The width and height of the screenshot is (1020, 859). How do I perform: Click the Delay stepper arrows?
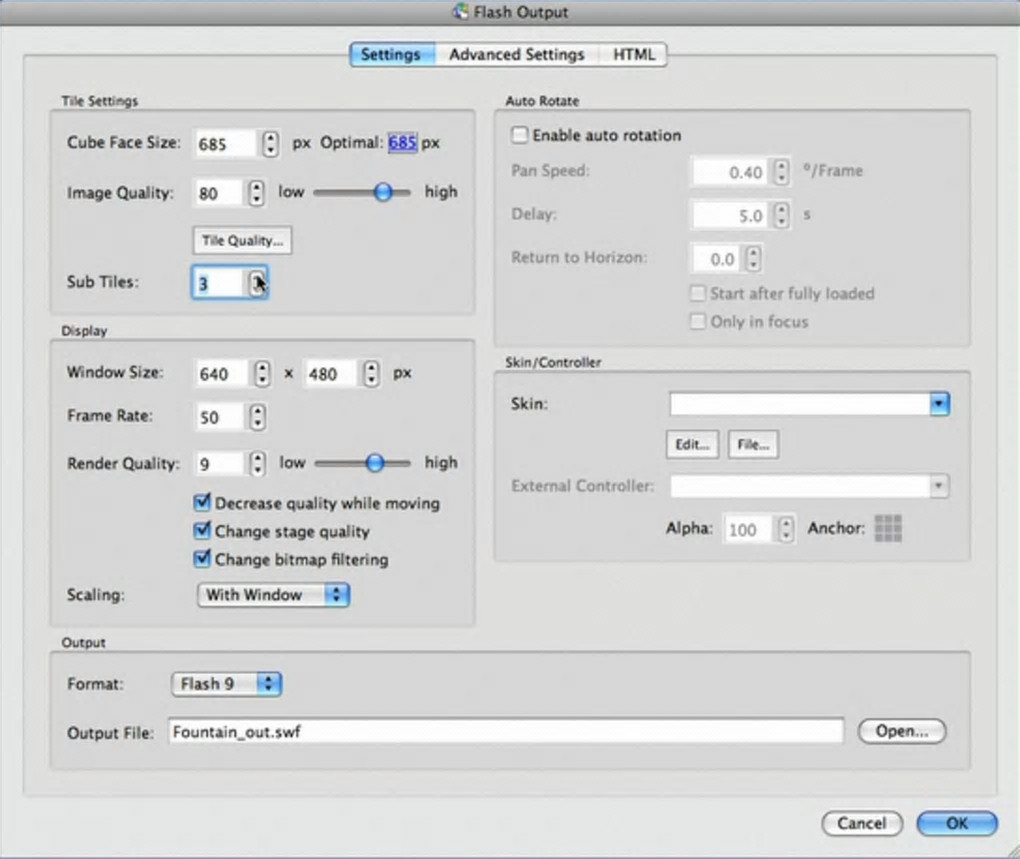(x=781, y=215)
